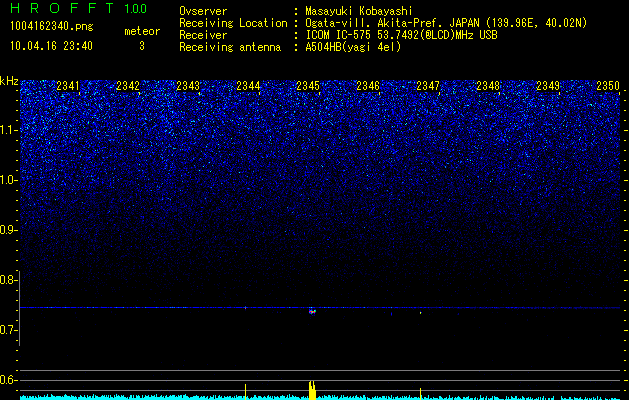Click the 2342 time marker
The width and height of the screenshot is (629, 400).
click(128, 85)
